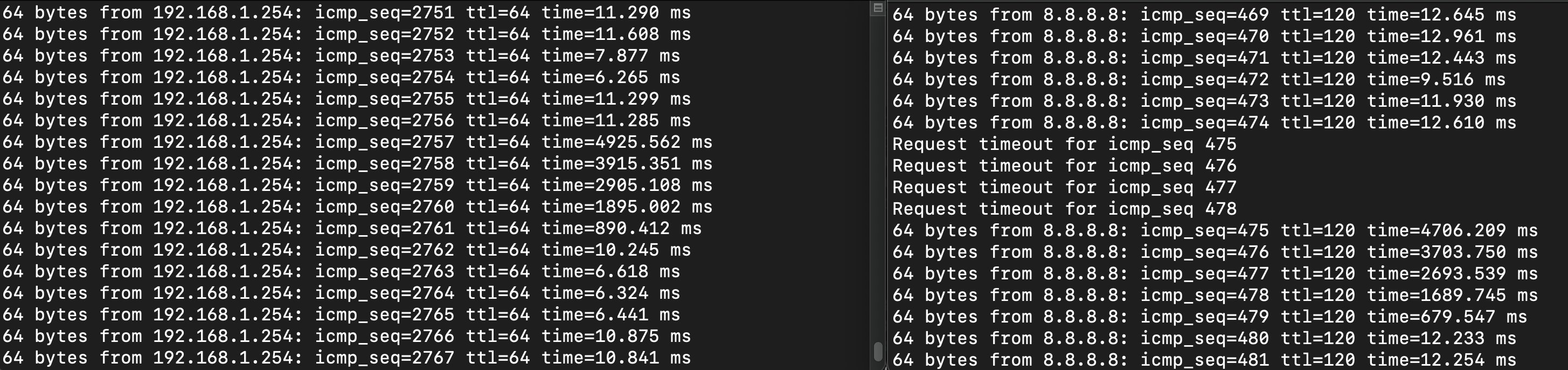Click the first Request timeout line for icmp_seq 475
Image resolution: width=1568 pixels, height=370 pixels.
click(x=1064, y=145)
